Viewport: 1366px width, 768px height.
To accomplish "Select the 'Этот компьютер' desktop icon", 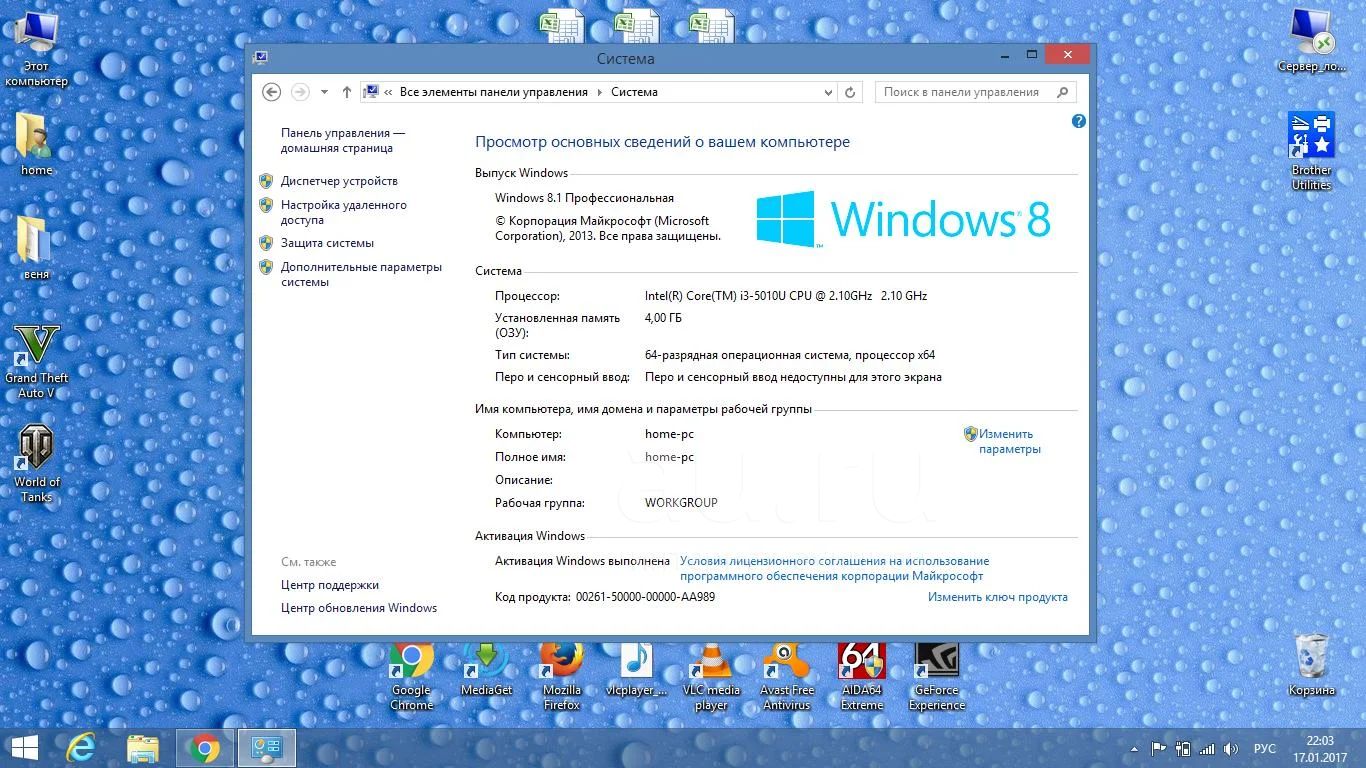I will click(36, 48).
